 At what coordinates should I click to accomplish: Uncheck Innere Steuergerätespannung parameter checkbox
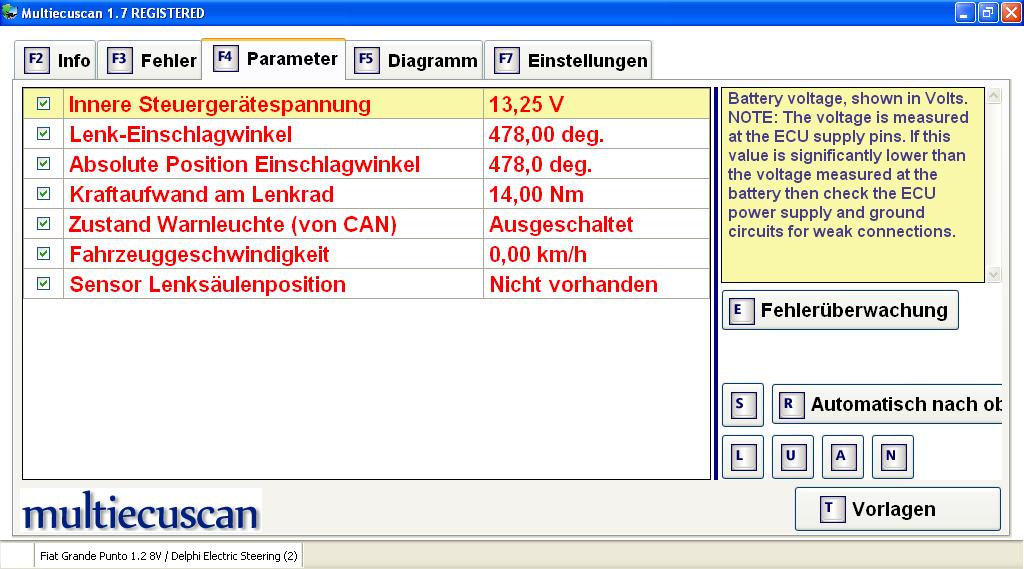pyautogui.click(x=43, y=104)
